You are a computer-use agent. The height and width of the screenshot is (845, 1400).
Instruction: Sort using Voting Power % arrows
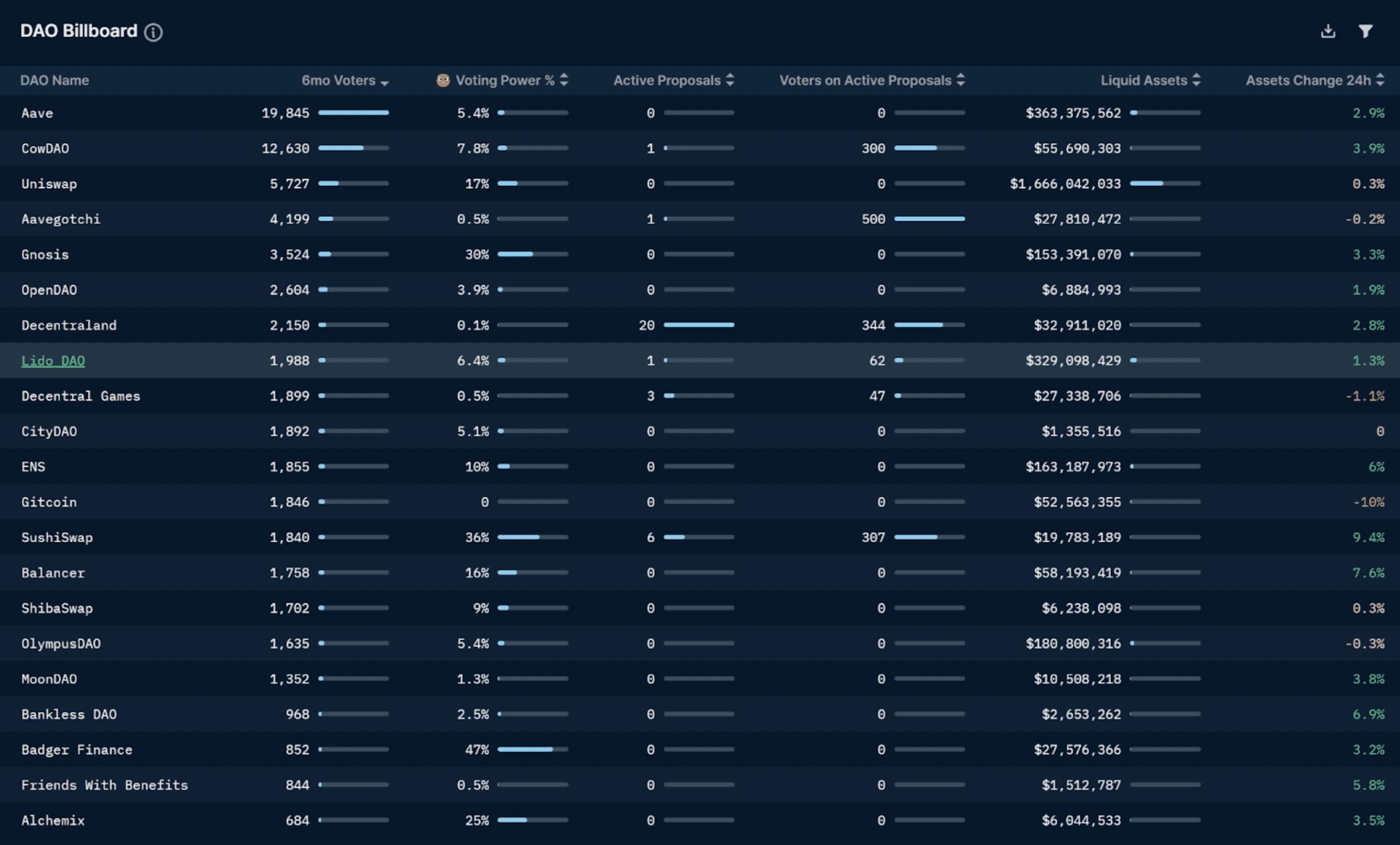(x=564, y=80)
